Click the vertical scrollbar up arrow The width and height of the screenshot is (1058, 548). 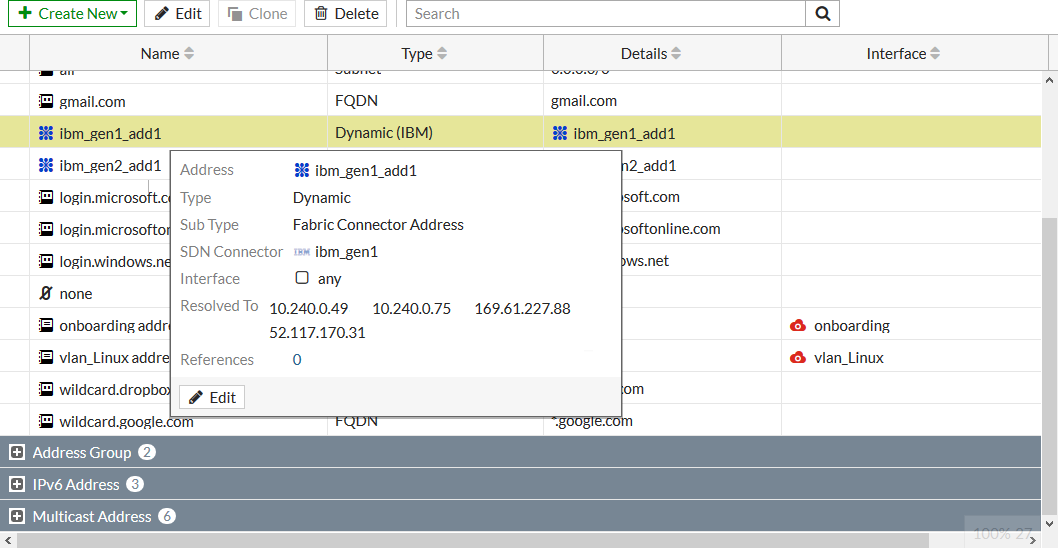[1049, 80]
